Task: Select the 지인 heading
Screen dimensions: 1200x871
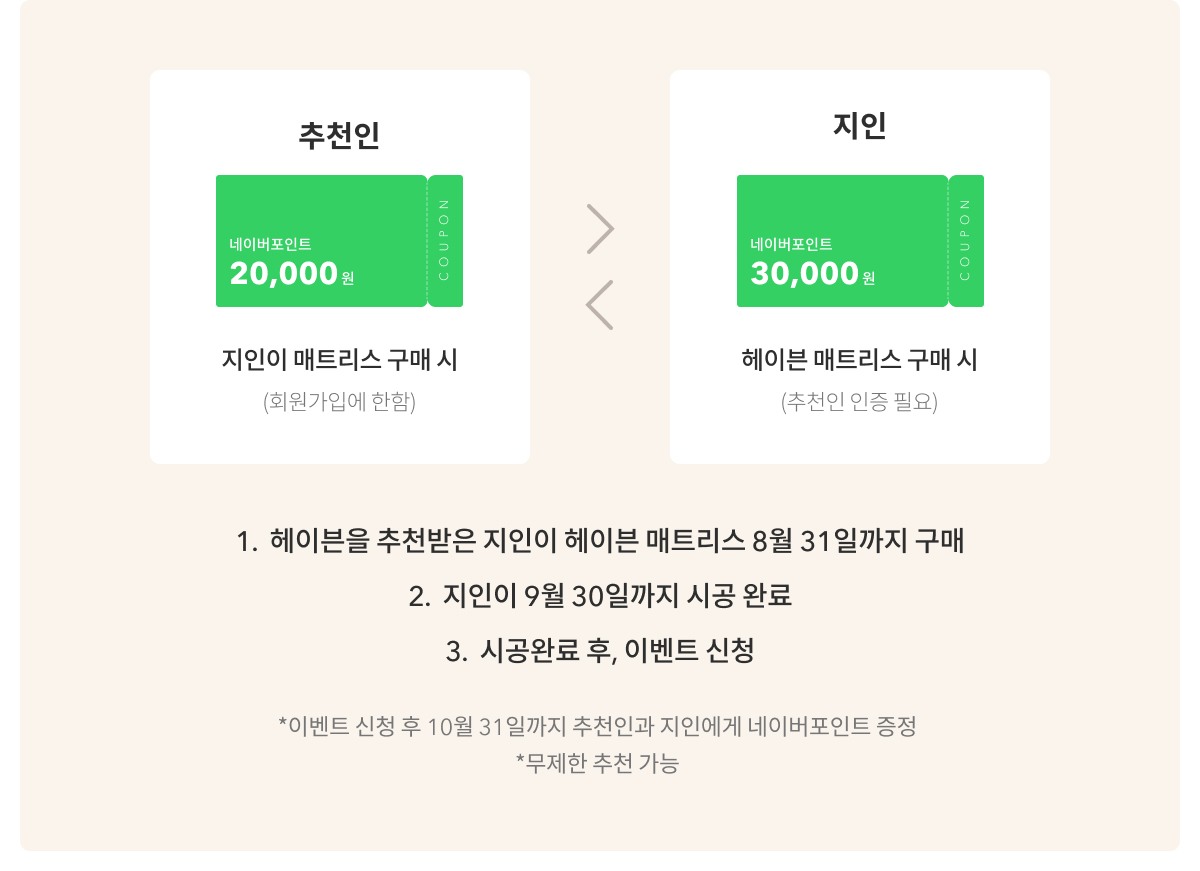Action: [x=860, y=125]
